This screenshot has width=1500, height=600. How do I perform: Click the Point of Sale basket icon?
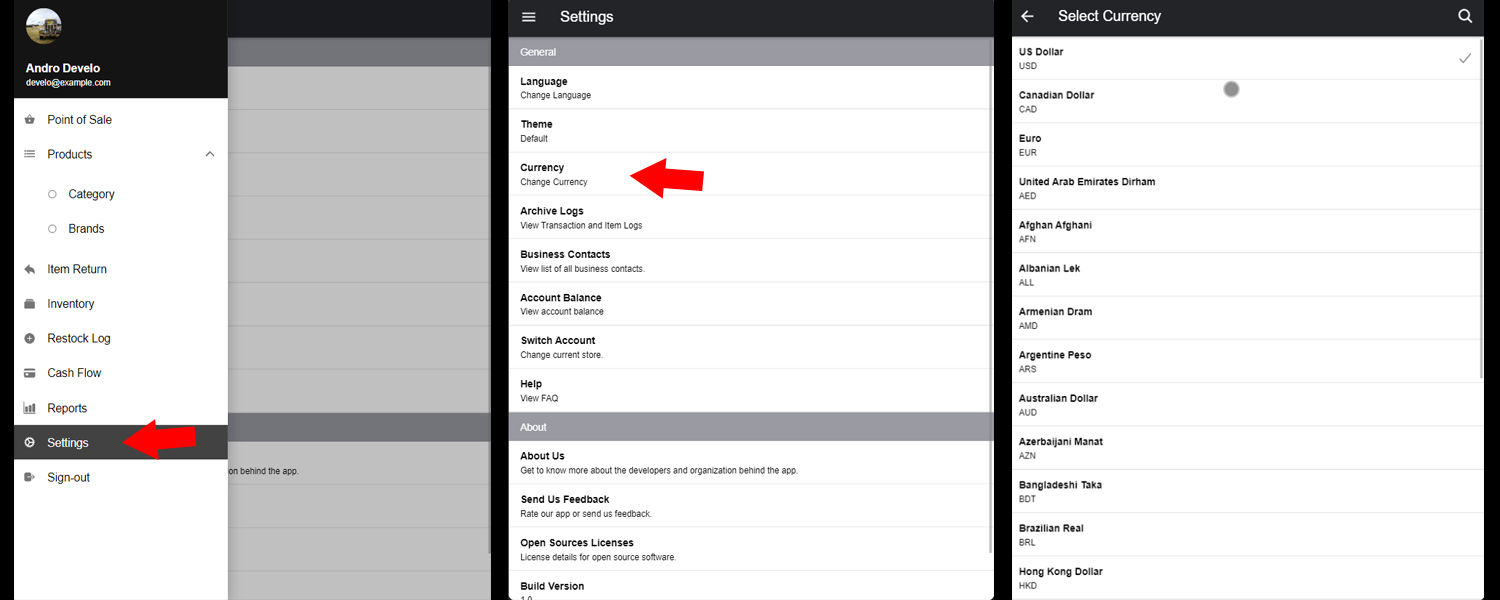pyautogui.click(x=29, y=120)
